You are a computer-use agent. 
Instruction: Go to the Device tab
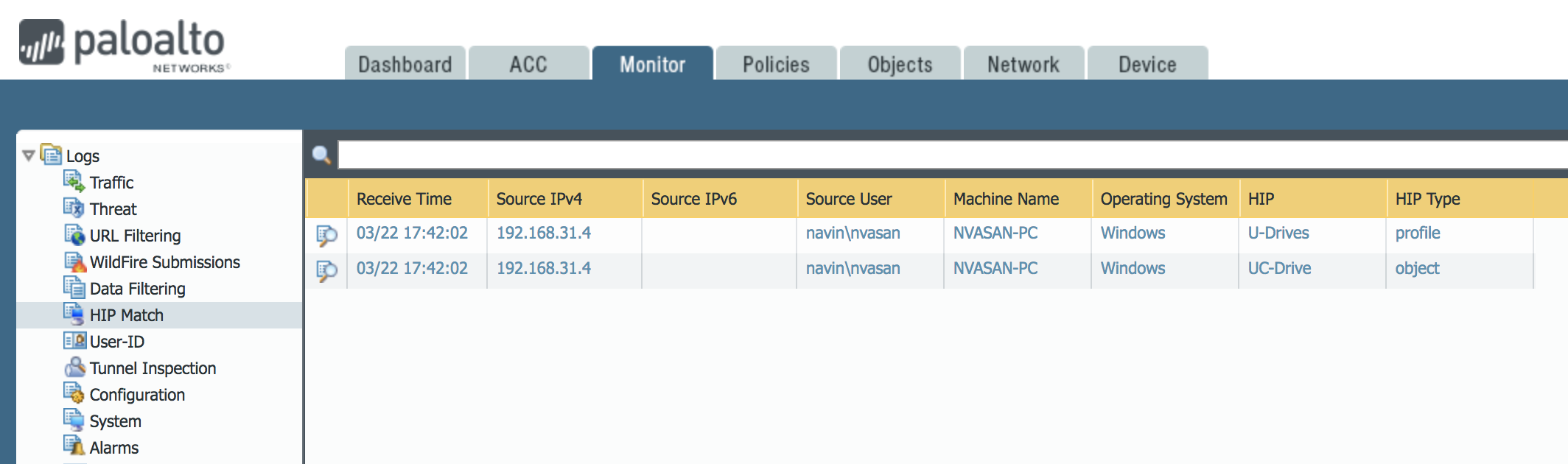click(1147, 64)
